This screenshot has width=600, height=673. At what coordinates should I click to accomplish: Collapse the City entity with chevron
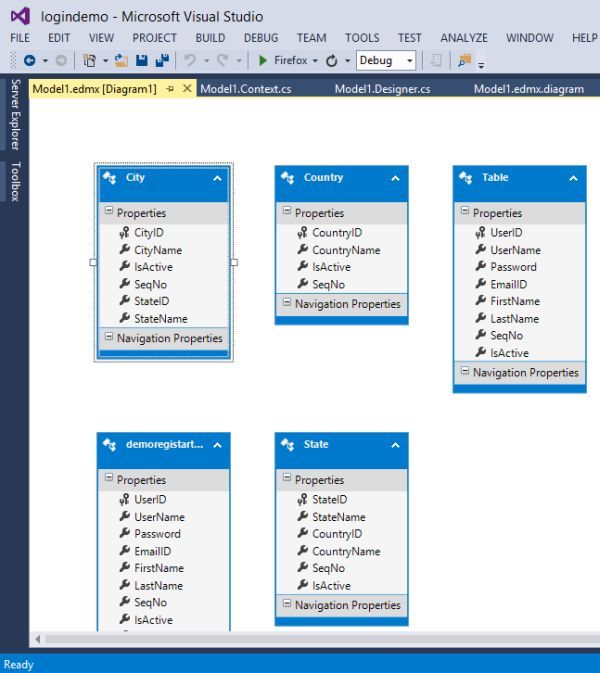click(x=218, y=178)
